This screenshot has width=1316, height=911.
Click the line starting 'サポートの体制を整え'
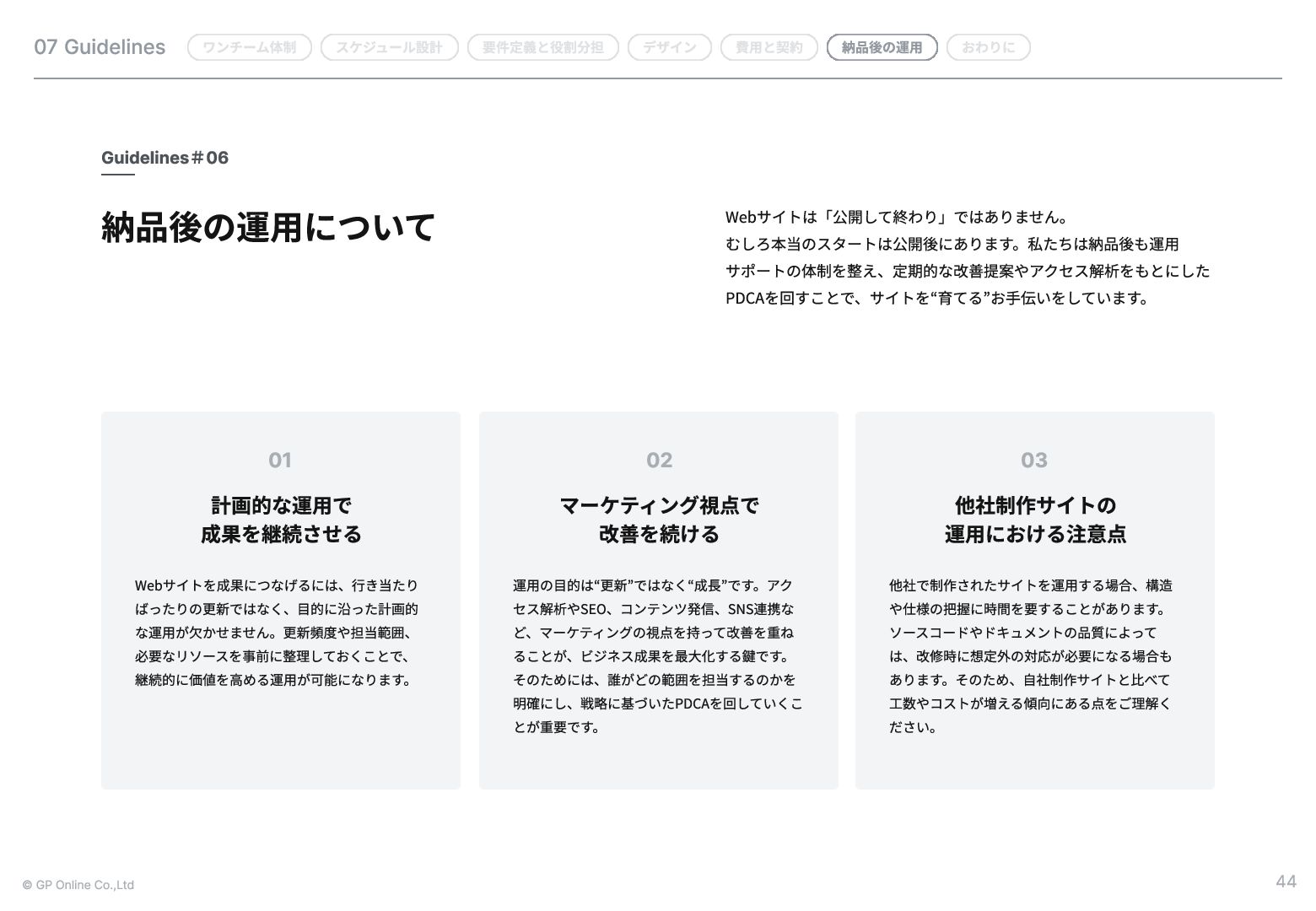pyautogui.click(x=968, y=271)
